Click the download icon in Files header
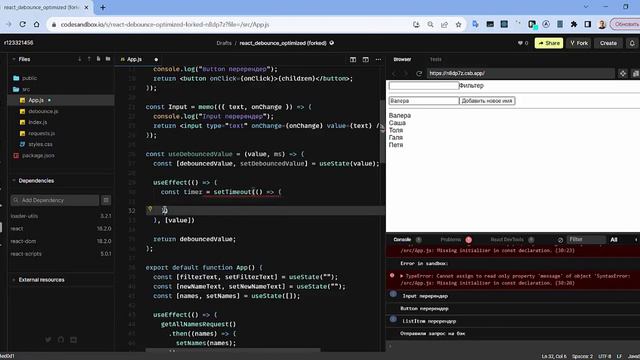 point(80,59)
